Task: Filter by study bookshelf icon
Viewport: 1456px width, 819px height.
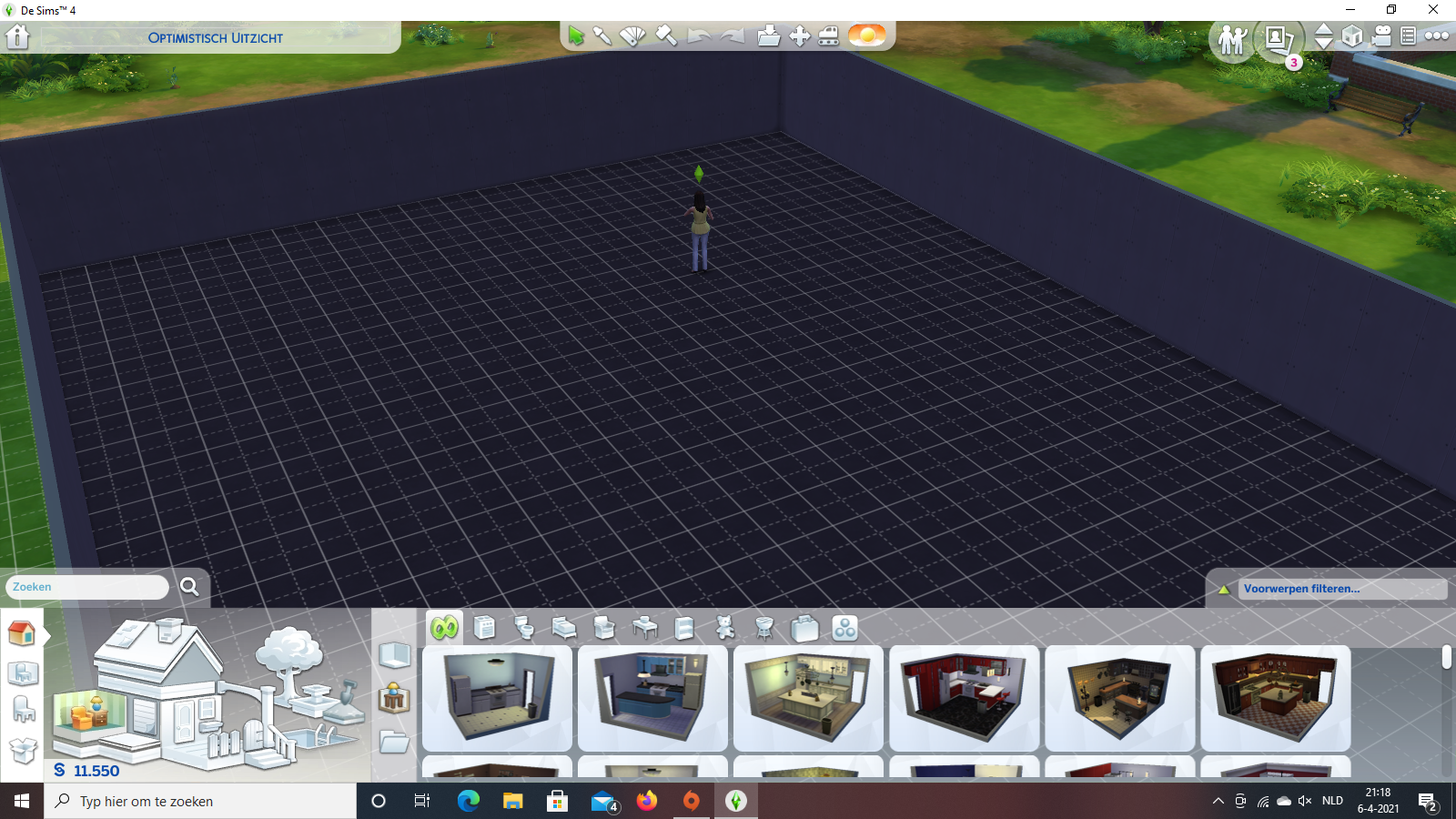Action: 684,628
